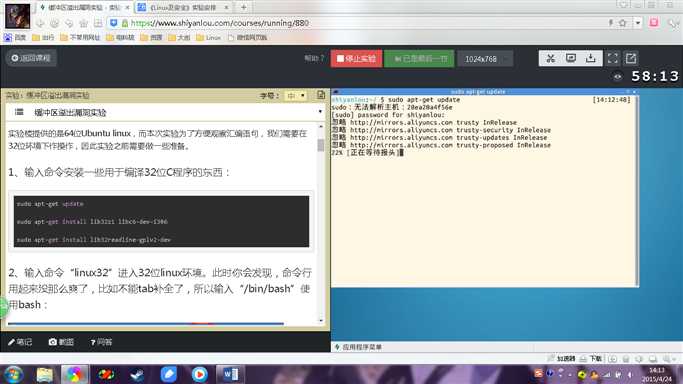Click the blue feather app icon on taskbar
Screen dimensions: 683x384
click(x=169, y=375)
